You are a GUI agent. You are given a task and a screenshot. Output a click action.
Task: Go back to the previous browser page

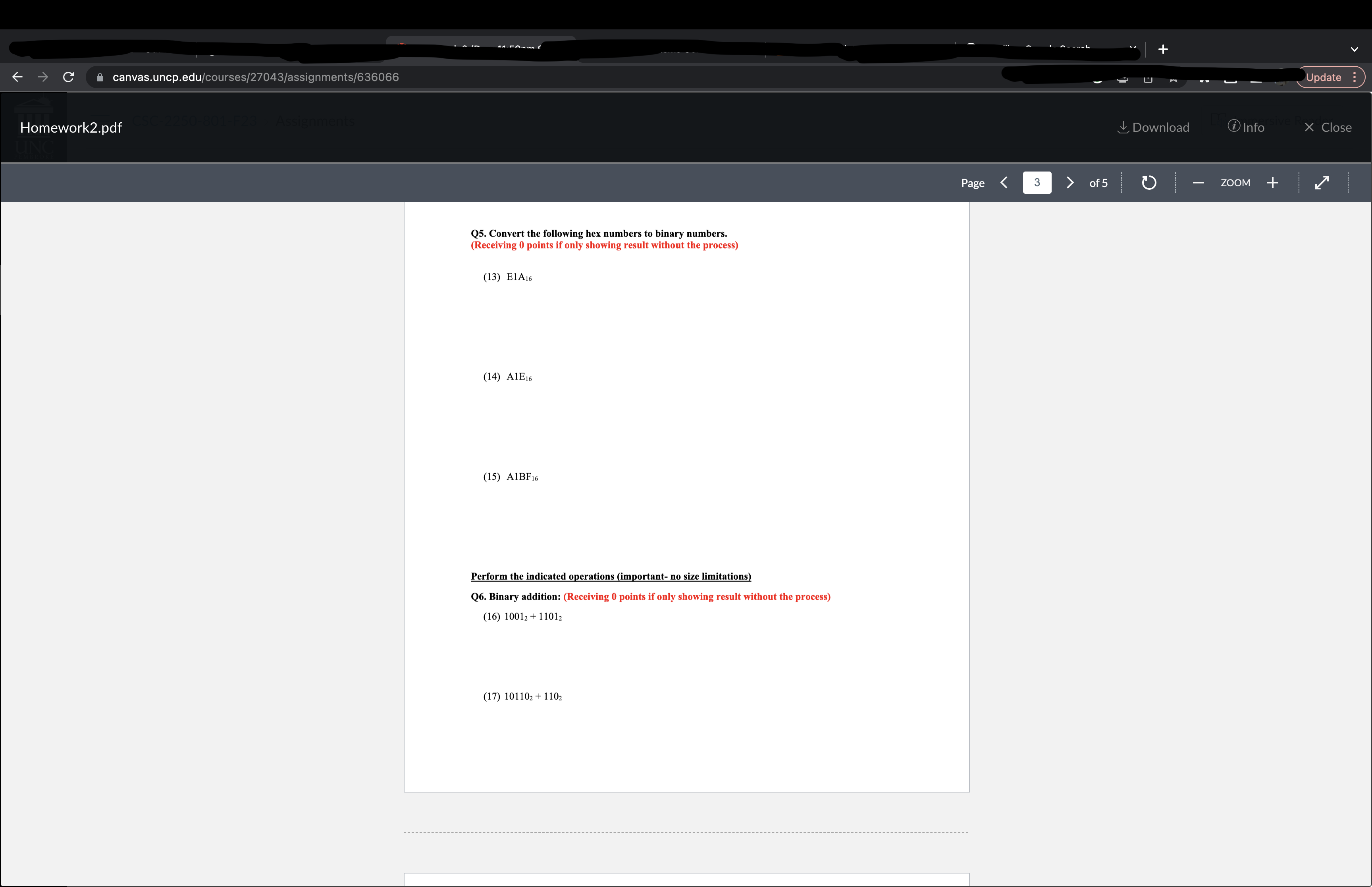(x=17, y=77)
